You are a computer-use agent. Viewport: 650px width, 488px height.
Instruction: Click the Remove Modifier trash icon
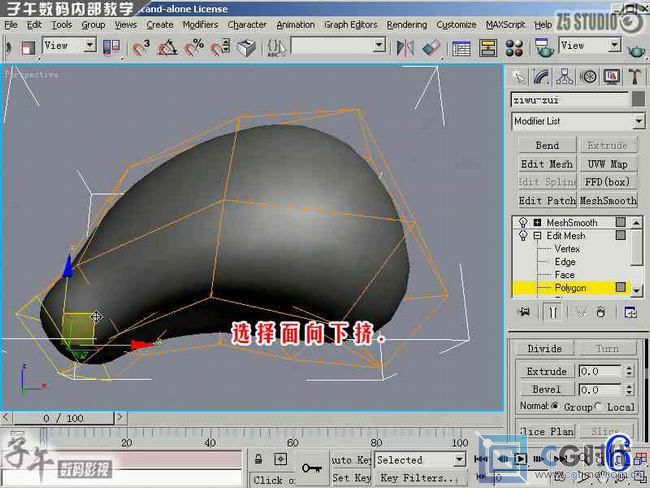[x=601, y=312]
